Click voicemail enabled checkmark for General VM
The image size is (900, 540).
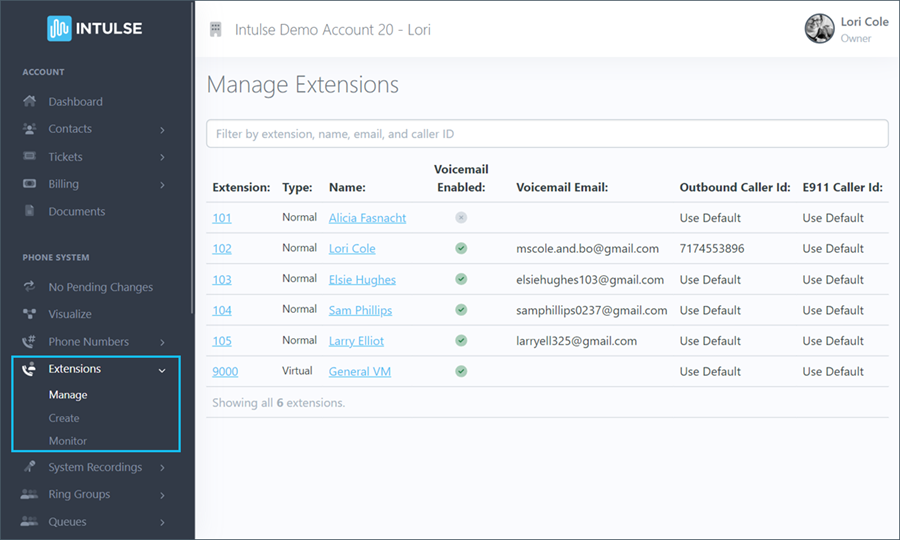(461, 371)
